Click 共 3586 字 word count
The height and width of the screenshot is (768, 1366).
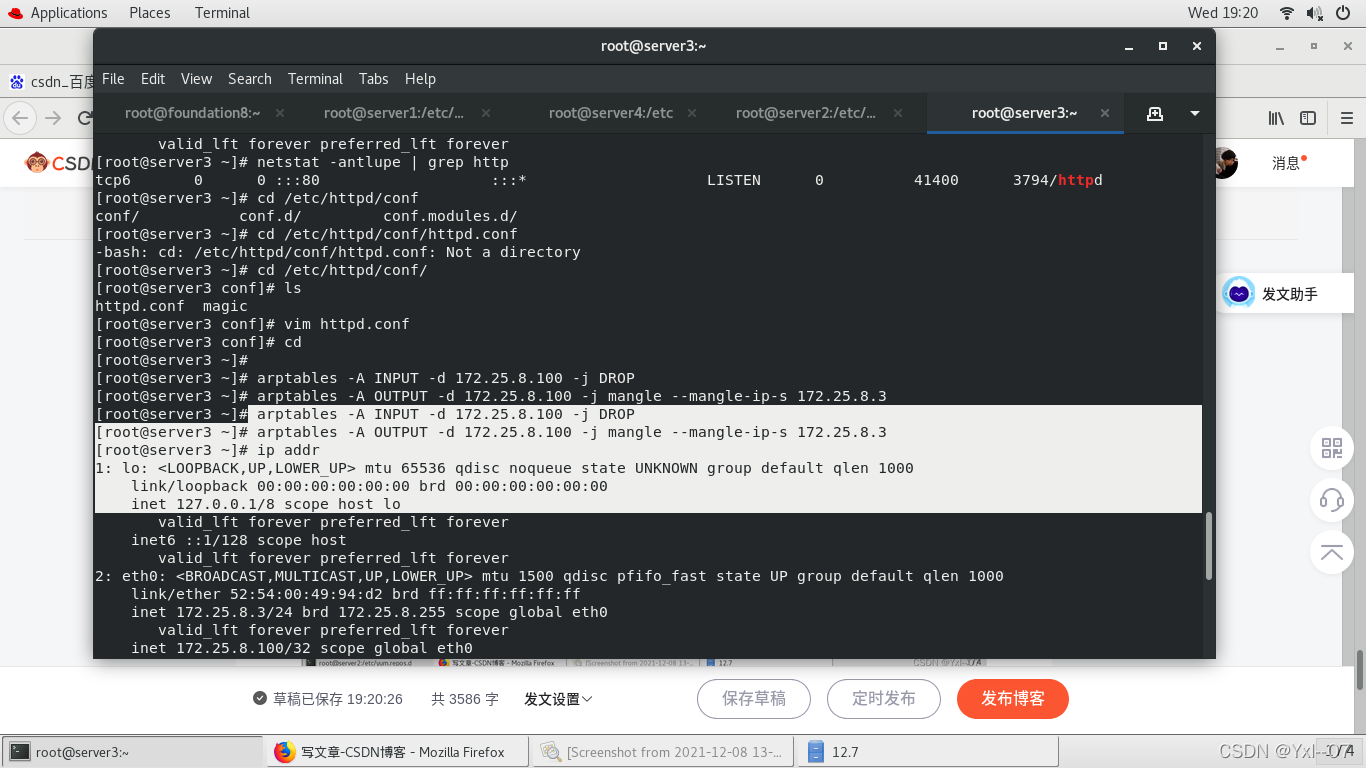click(x=465, y=699)
